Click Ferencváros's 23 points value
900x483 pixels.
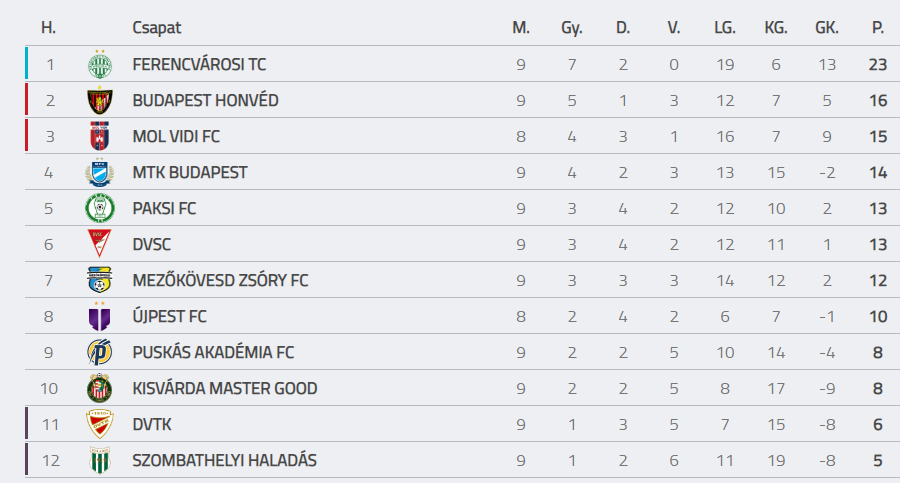coord(878,64)
